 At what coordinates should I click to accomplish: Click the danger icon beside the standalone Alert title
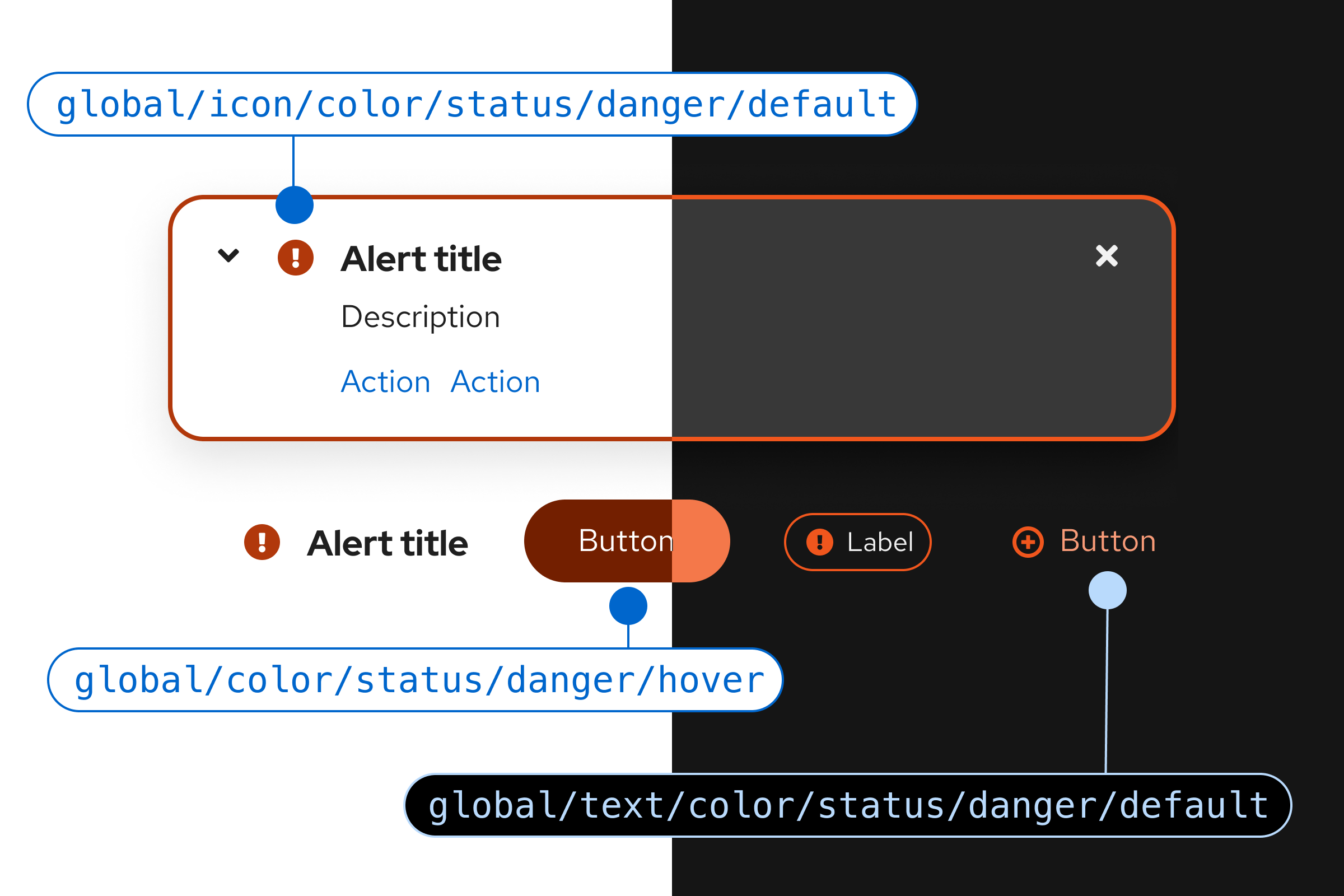click(262, 542)
